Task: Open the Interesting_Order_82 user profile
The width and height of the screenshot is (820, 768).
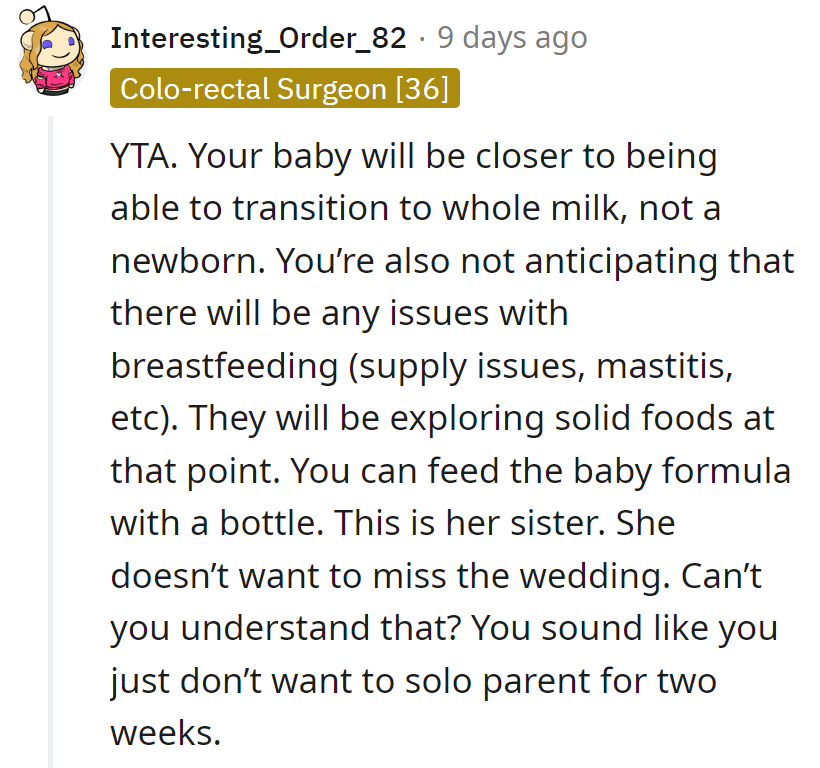Action: point(258,38)
